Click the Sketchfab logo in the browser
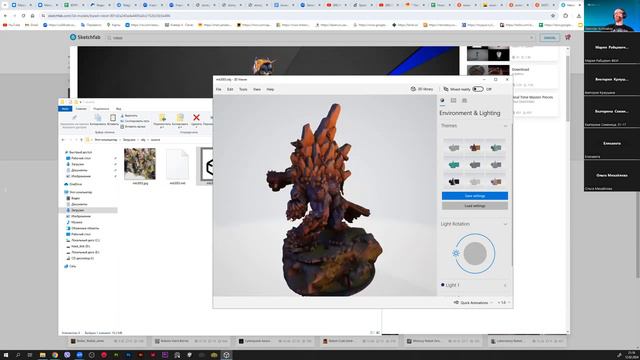This screenshot has width=640, height=360. [85, 37]
